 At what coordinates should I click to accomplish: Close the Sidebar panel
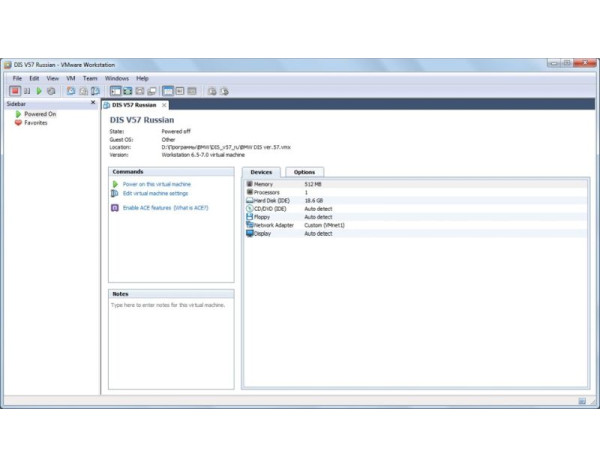tap(93, 103)
